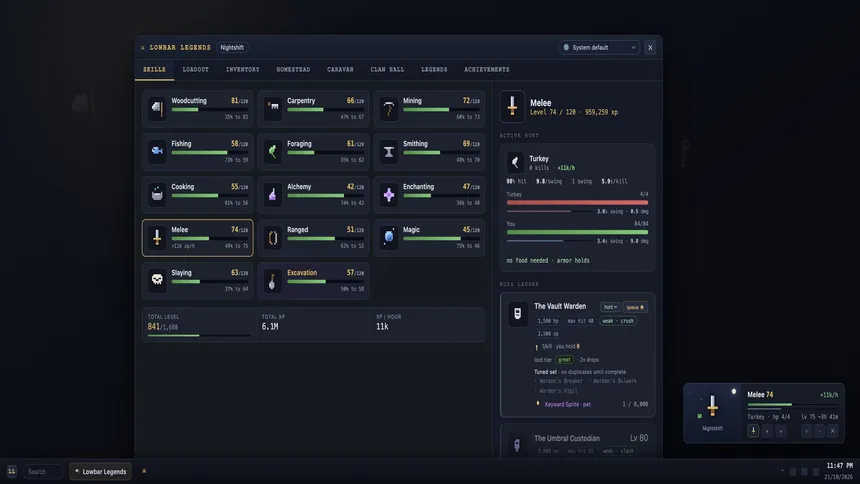This screenshot has width=860, height=484.
Task: Select the Ranged bow icon
Action: pos(273,237)
